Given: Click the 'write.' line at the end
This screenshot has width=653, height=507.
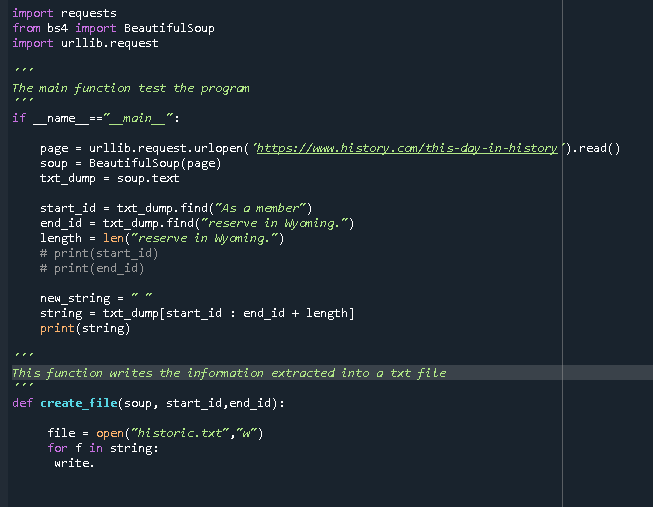Looking at the screenshot, I should (75, 463).
